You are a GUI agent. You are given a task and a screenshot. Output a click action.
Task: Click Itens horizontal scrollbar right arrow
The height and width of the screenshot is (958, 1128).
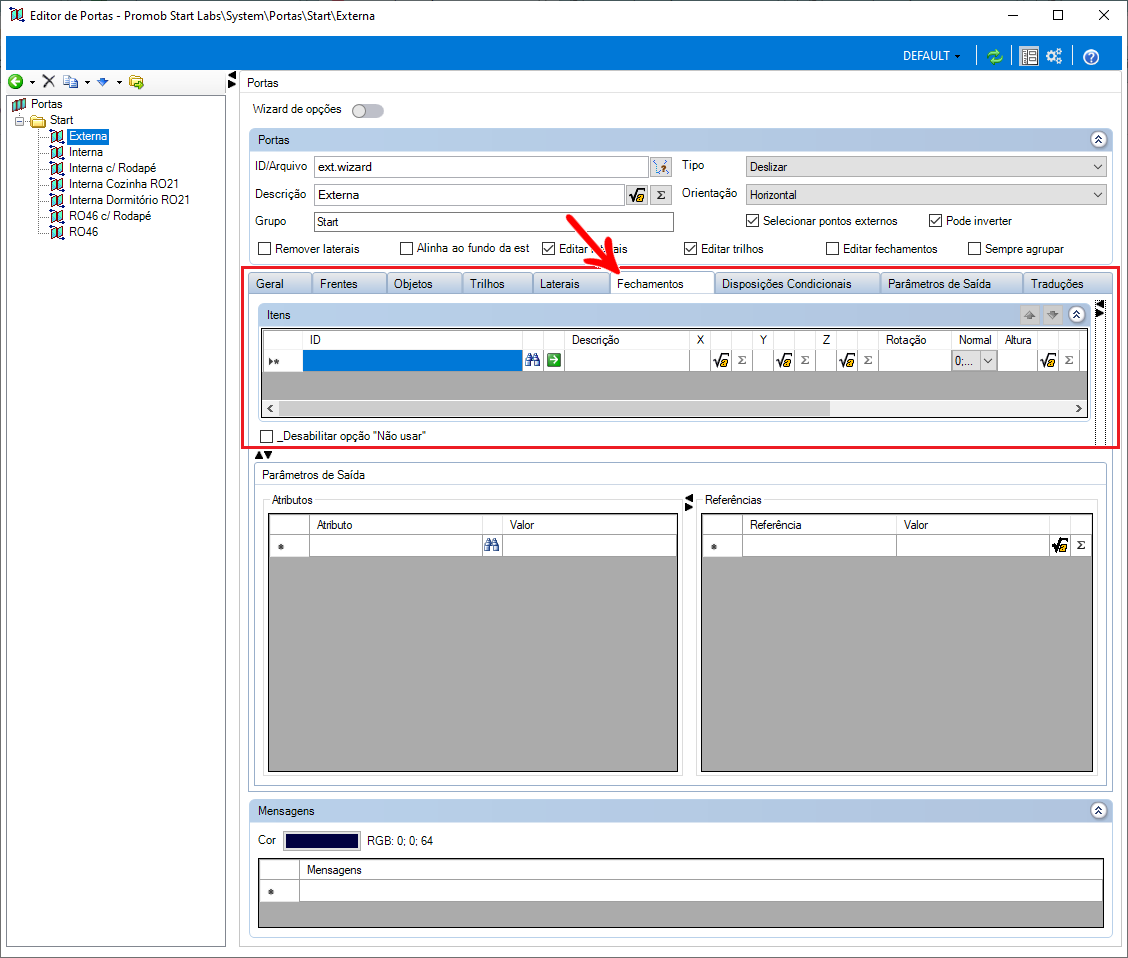tap(1078, 409)
